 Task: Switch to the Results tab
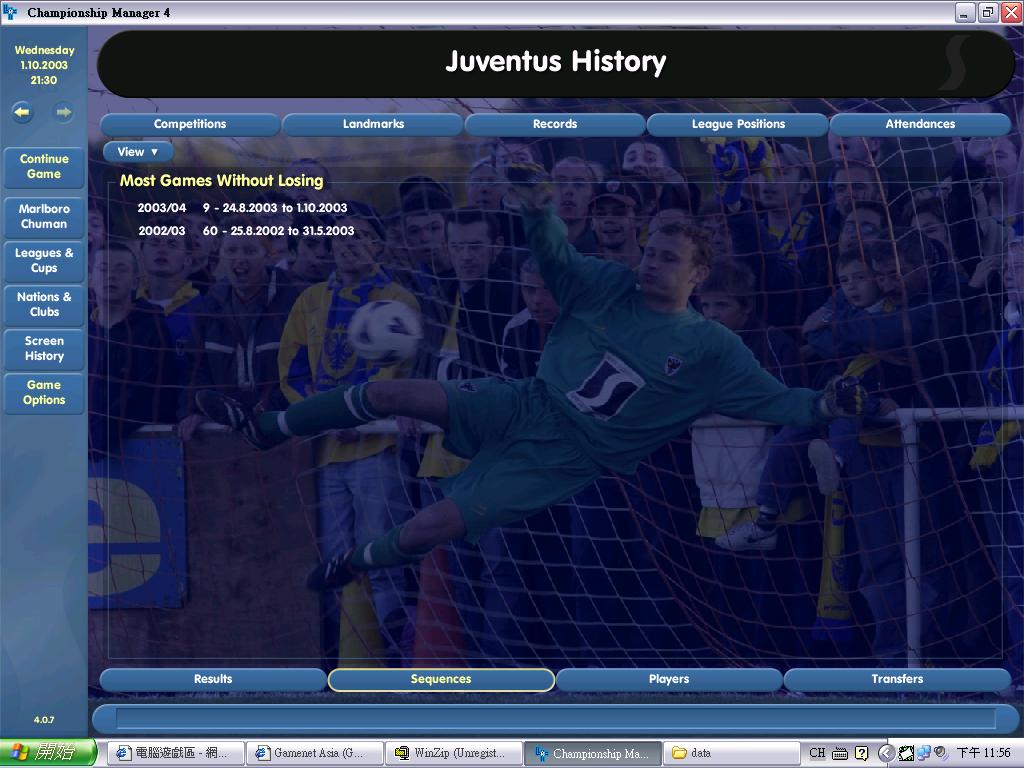pos(213,679)
